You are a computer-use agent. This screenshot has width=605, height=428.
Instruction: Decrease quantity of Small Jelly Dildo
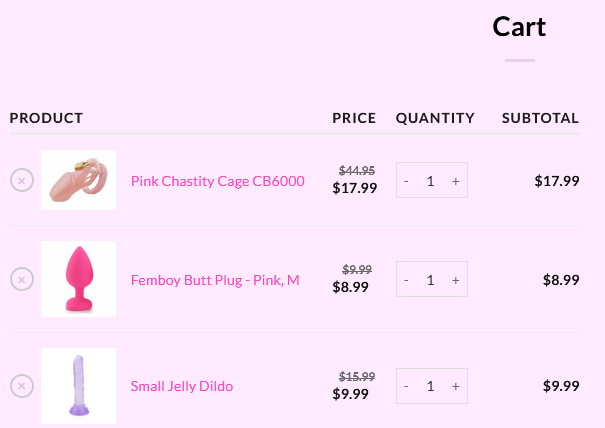pos(406,386)
